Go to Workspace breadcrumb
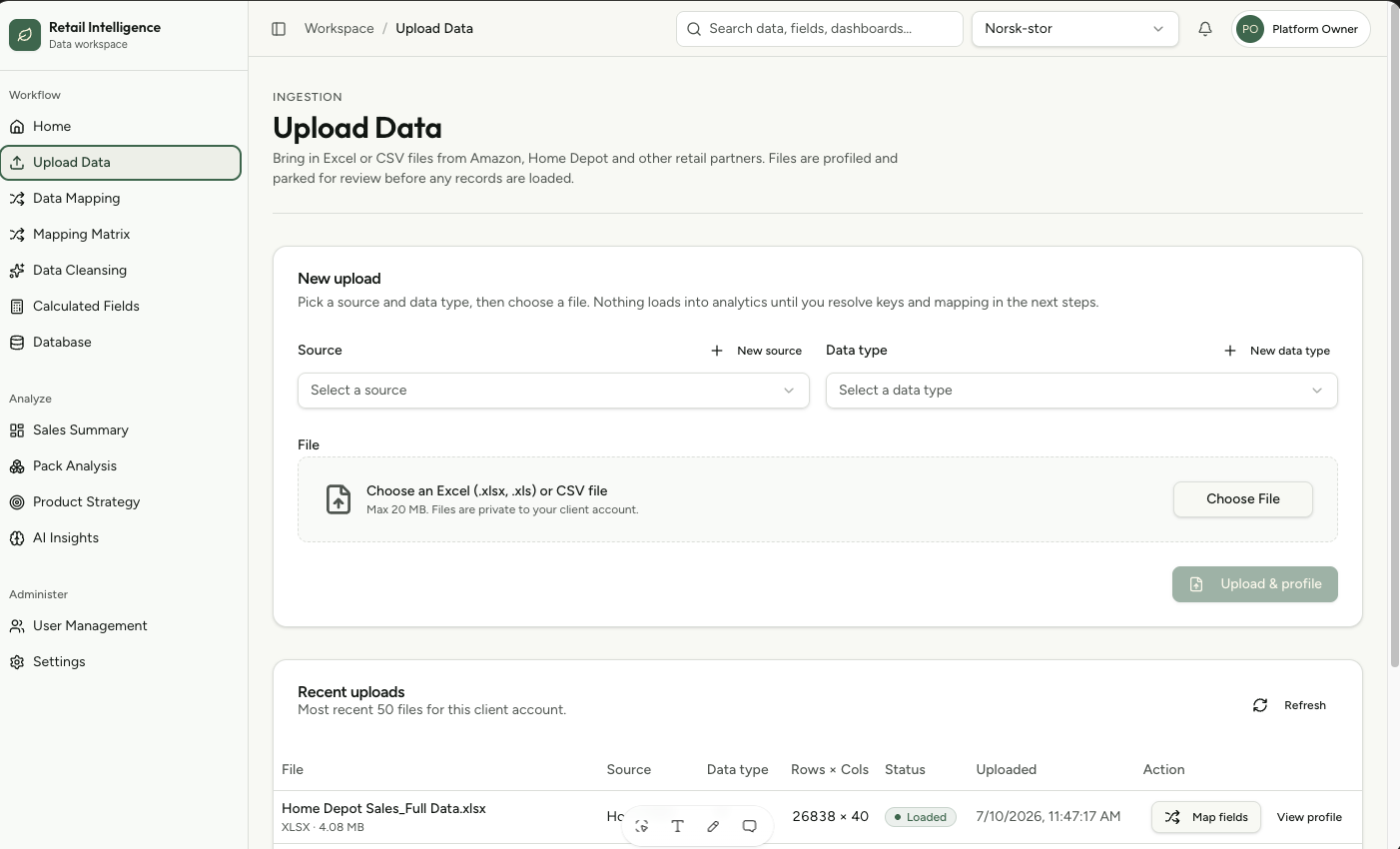Screen dimensions: 1400x849 pos(339,29)
